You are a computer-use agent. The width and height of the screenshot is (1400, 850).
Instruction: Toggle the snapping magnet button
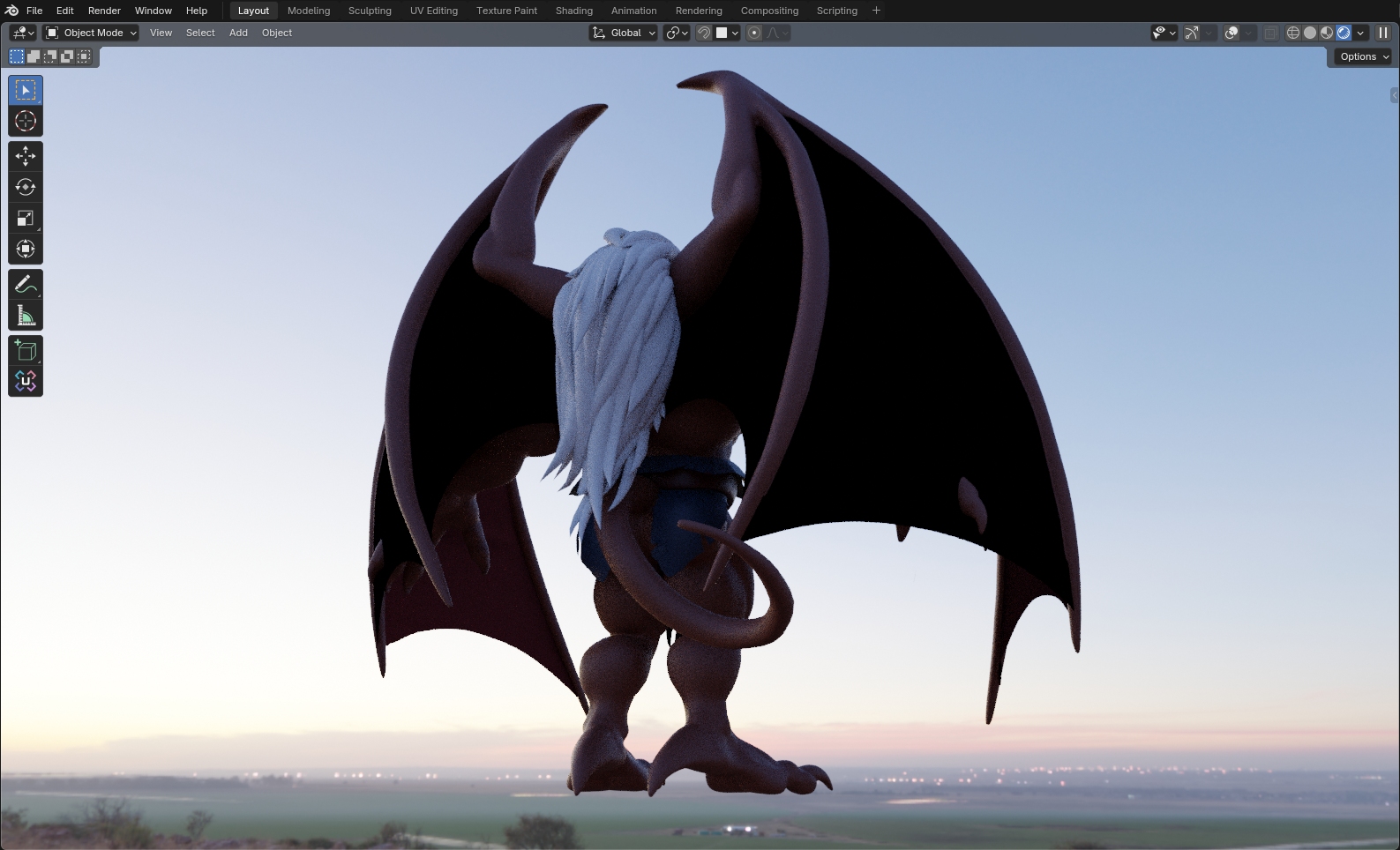[704, 33]
